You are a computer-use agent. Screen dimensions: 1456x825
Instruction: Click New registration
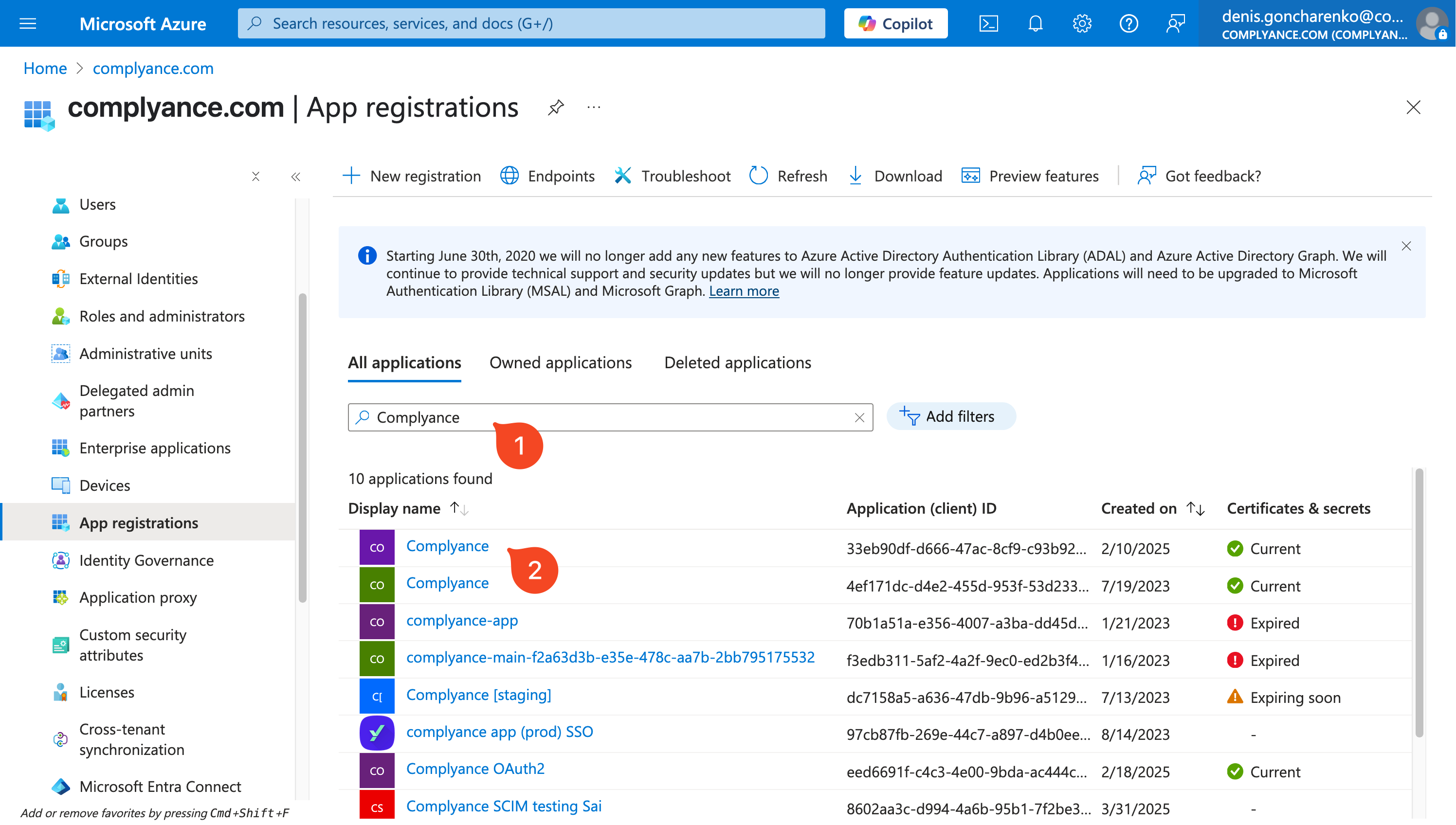[412, 176]
